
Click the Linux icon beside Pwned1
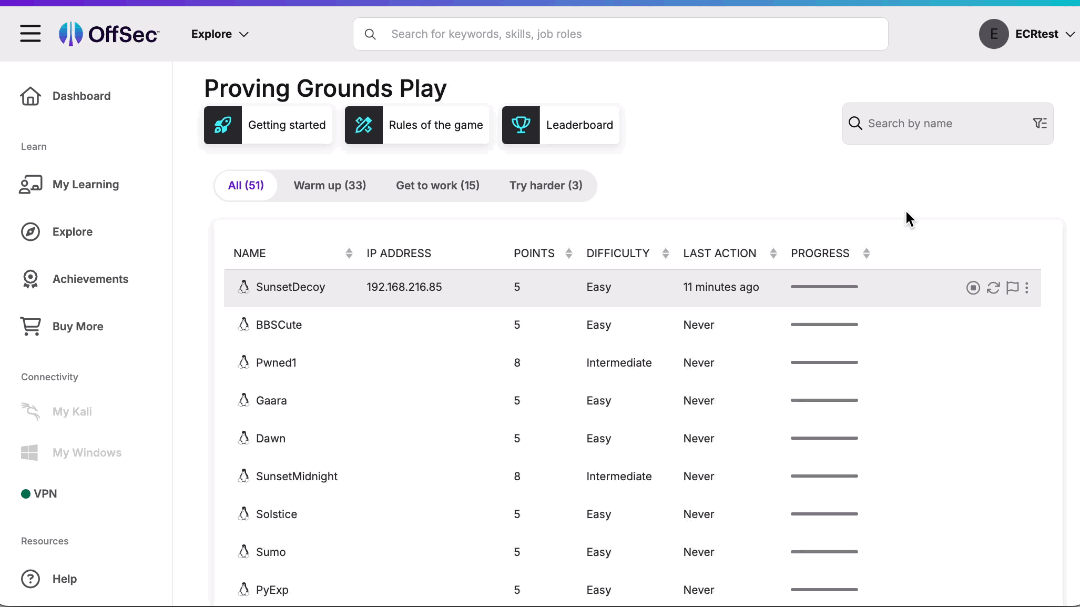coord(243,362)
